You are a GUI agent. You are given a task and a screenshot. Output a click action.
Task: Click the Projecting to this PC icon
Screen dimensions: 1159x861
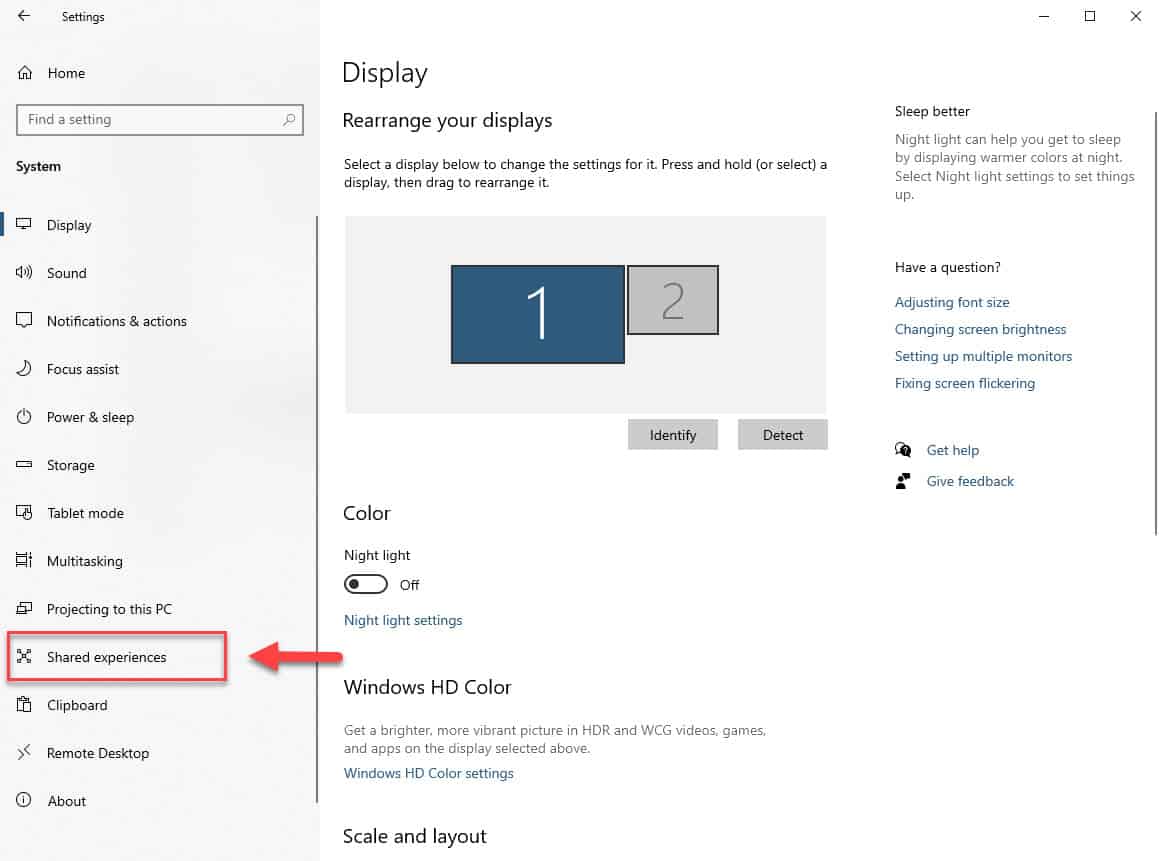pyautogui.click(x=24, y=608)
